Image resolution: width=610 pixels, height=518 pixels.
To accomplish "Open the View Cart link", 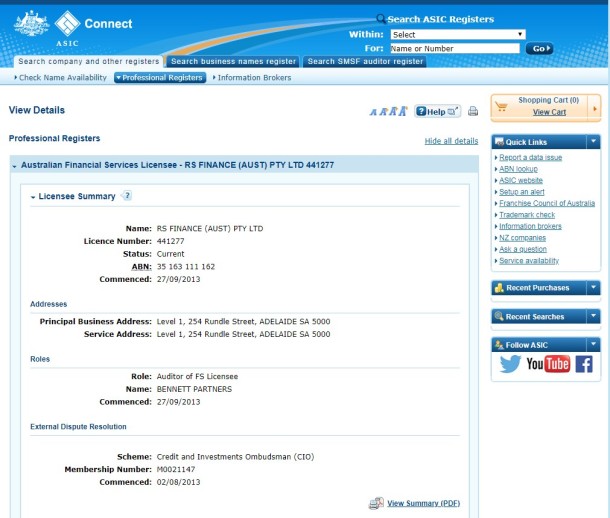I will point(549,112).
